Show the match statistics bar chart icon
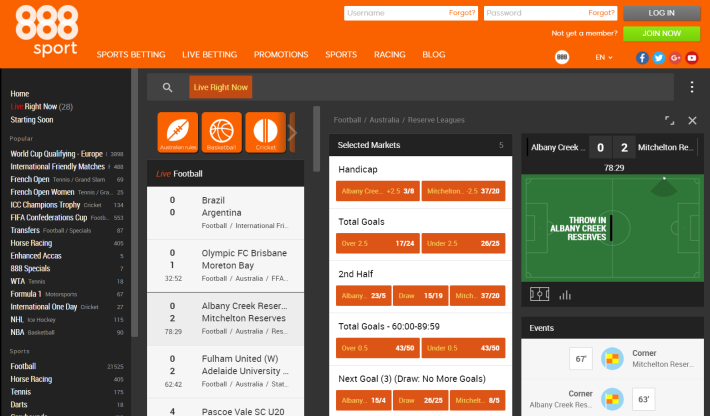The image size is (710, 416). tap(565, 295)
